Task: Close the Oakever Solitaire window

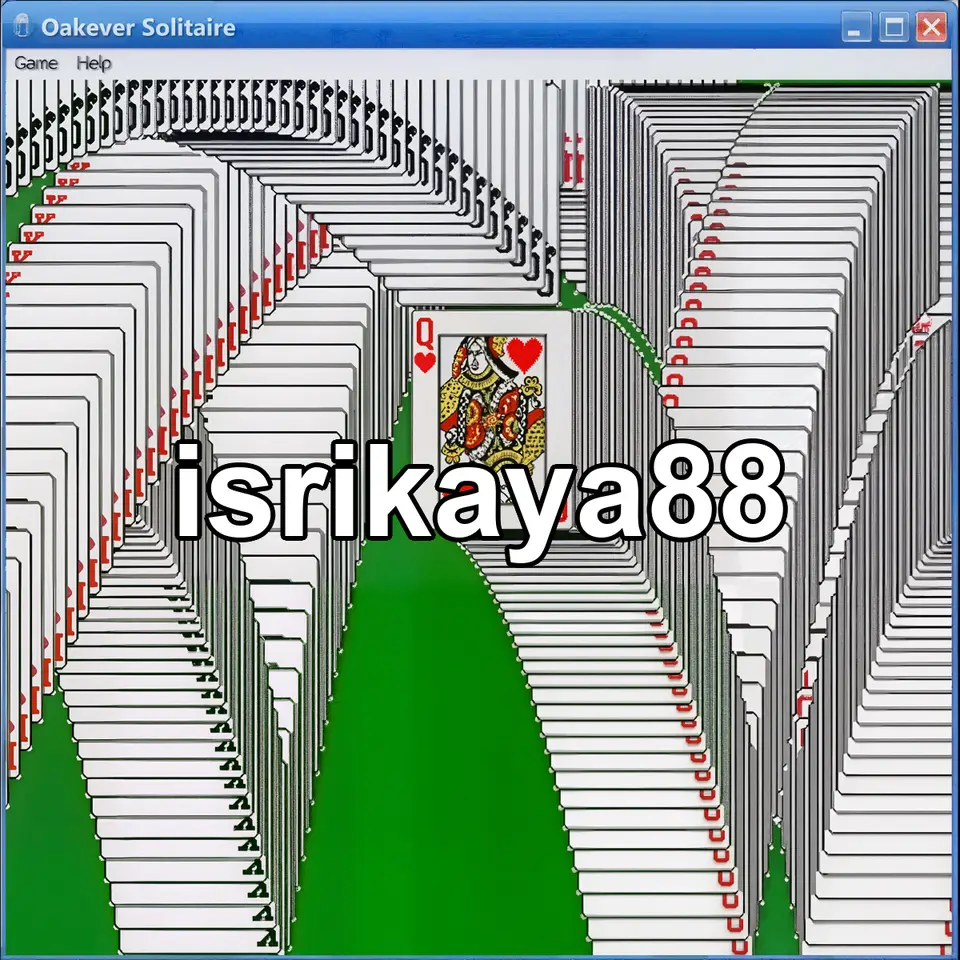Action: click(x=931, y=28)
